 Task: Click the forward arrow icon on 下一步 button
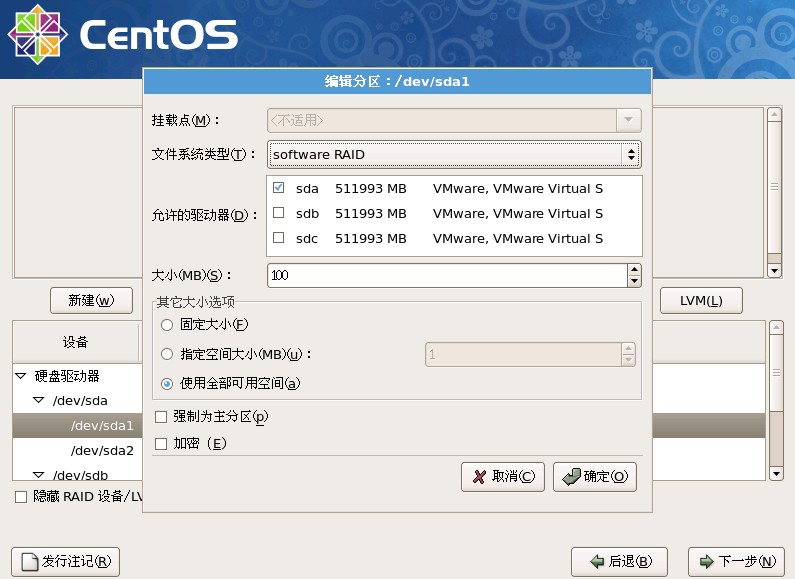tap(706, 561)
